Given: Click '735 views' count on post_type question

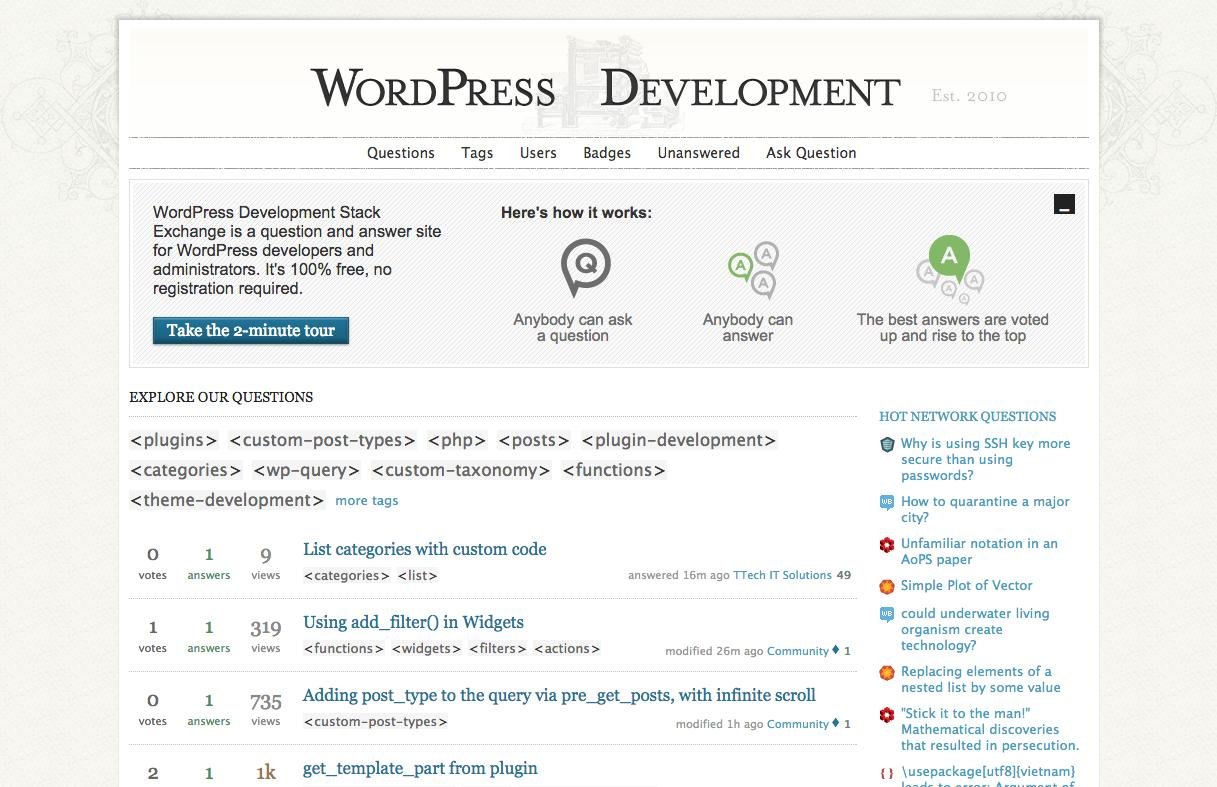Looking at the screenshot, I should (x=266, y=709).
